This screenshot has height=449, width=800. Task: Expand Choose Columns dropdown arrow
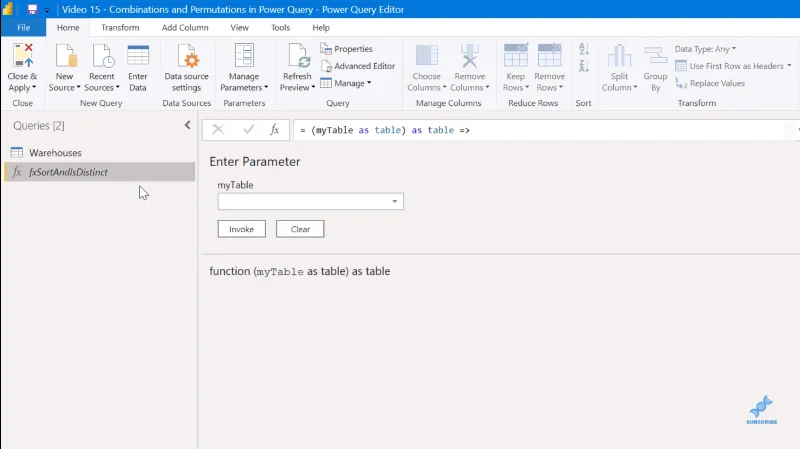(x=444, y=87)
